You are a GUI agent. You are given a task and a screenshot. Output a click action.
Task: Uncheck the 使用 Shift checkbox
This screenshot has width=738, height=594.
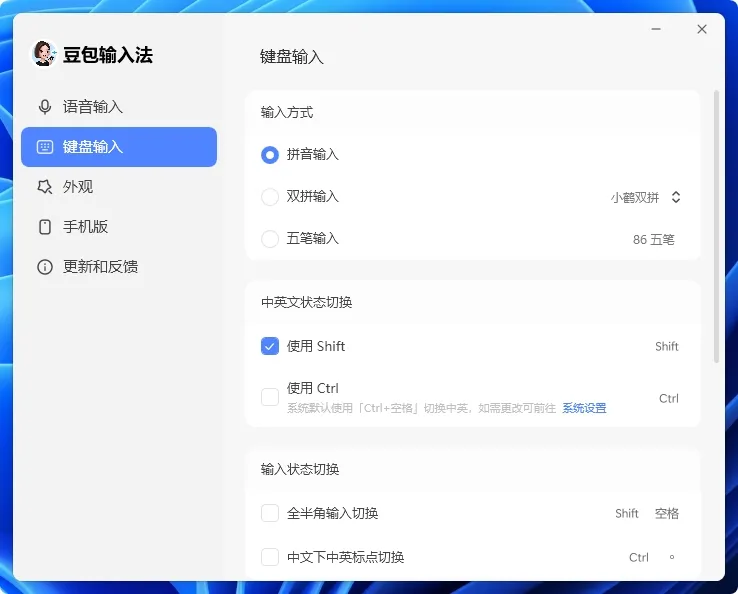270,346
